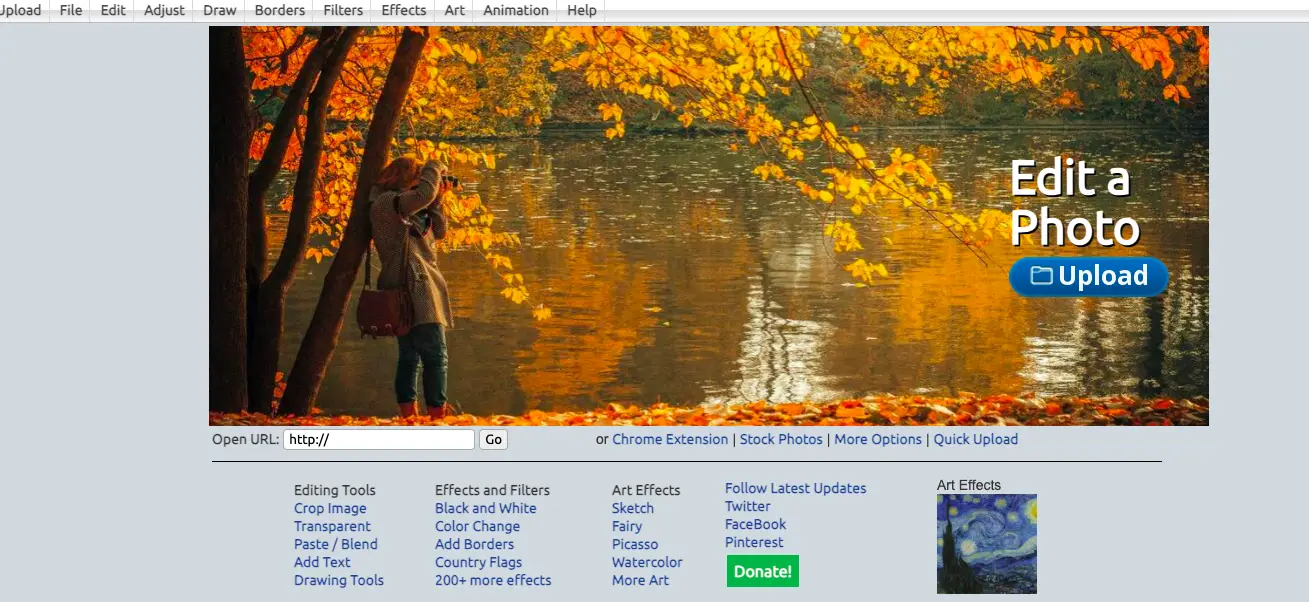Open the Filters menu
This screenshot has width=1309, height=602.
343,11
